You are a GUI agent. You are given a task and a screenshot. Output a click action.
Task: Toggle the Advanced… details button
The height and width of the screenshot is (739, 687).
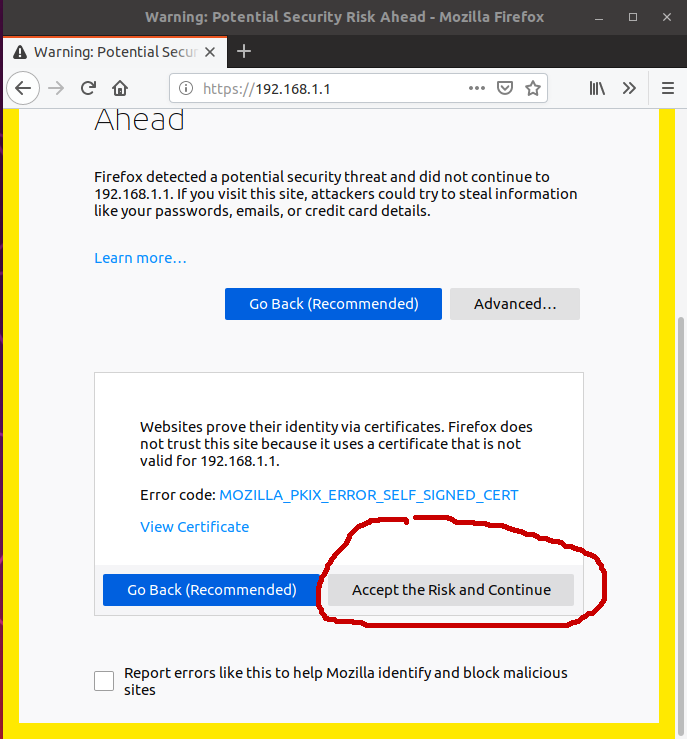tap(515, 304)
